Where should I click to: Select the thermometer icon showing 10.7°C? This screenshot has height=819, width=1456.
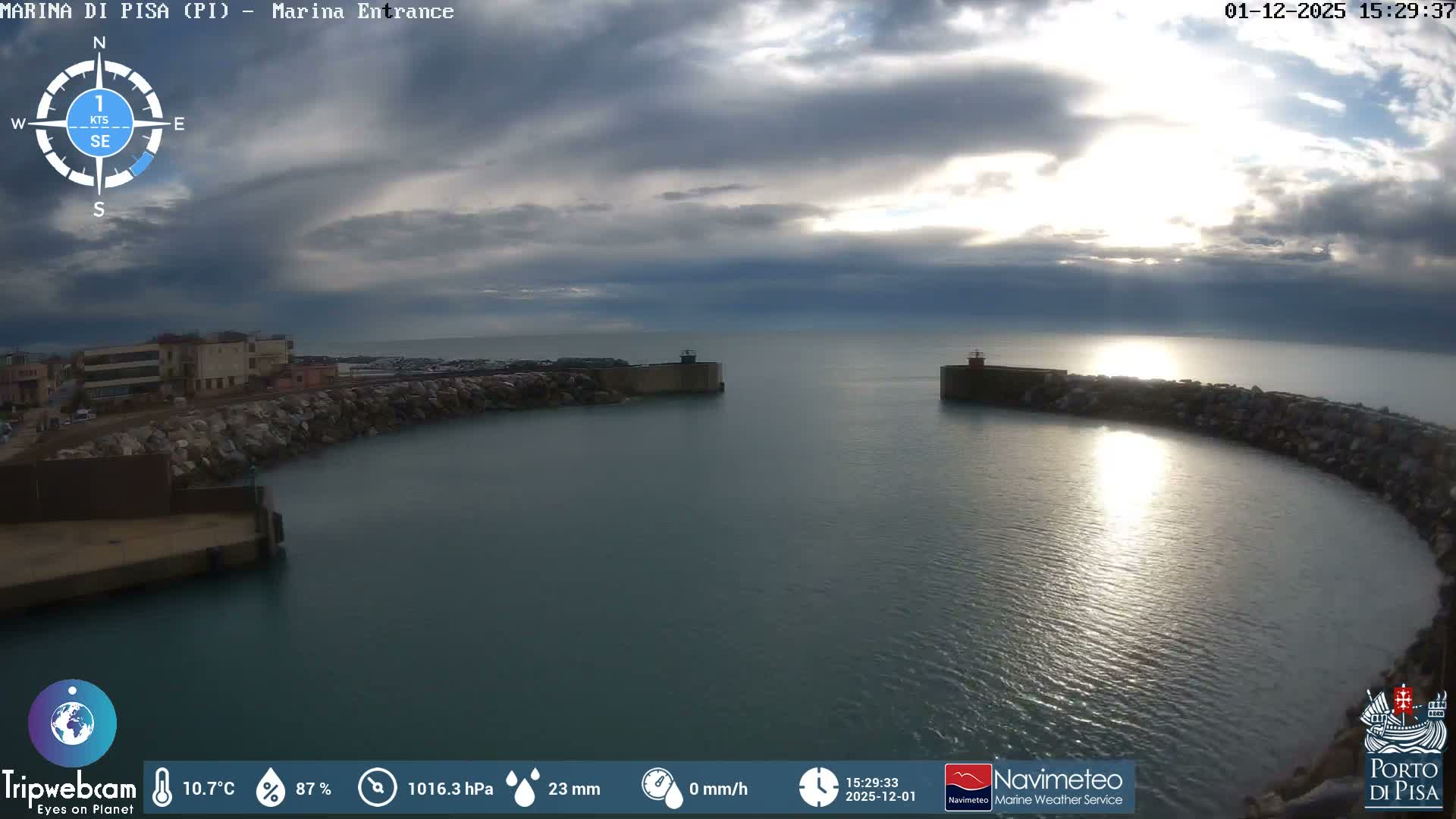(162, 789)
